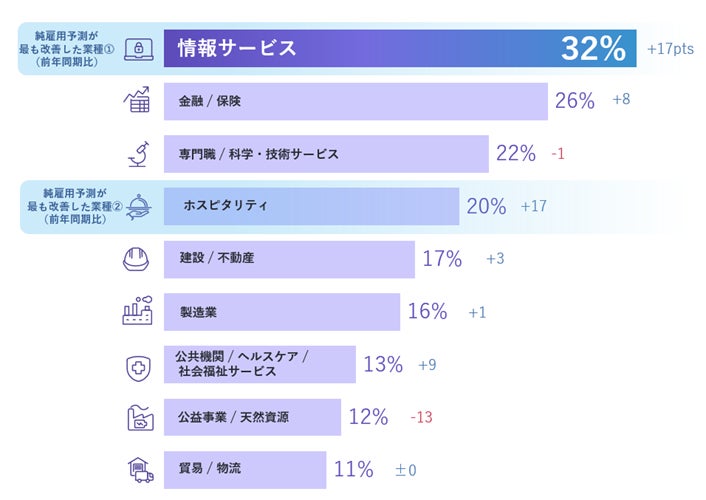Image resolution: width=706 pixels, height=500 pixels.
Task: Click the 建設 / 不動産 bar
Action: pos(289,259)
